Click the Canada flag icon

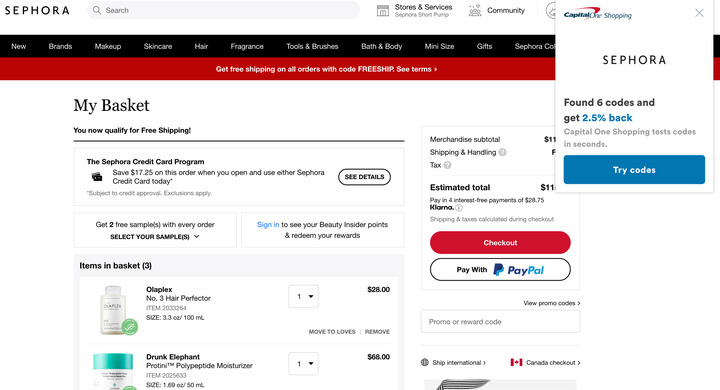517,362
